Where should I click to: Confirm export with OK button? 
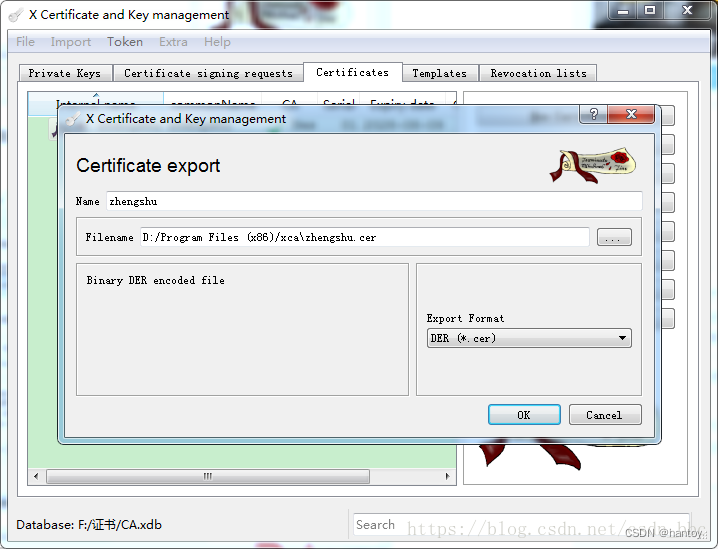(524, 415)
